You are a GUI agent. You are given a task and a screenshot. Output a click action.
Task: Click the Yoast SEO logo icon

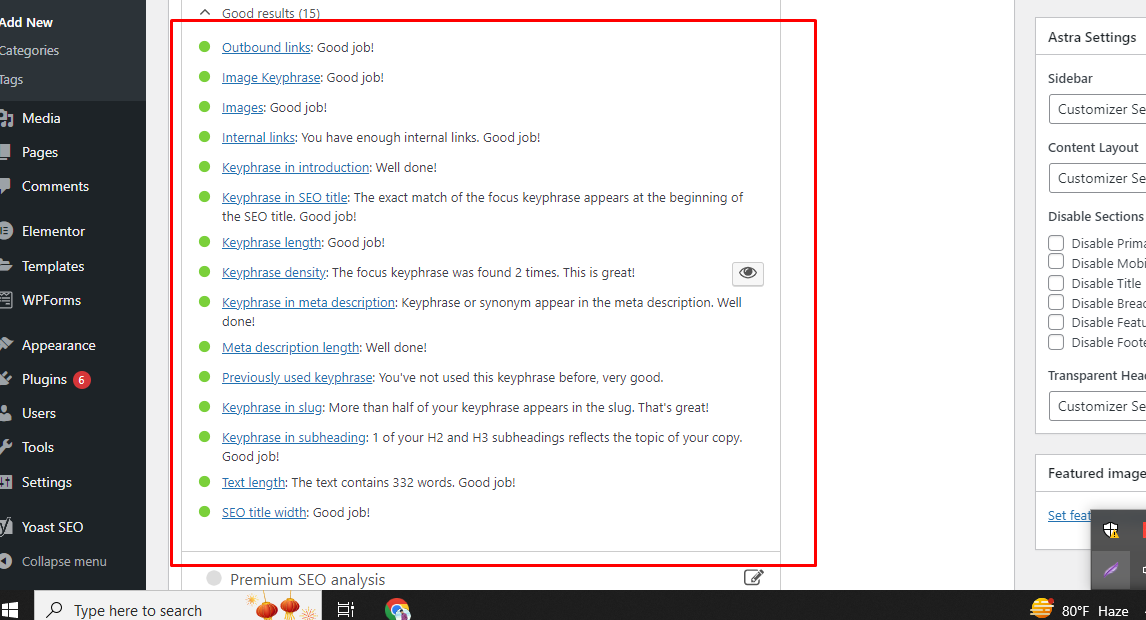6,526
